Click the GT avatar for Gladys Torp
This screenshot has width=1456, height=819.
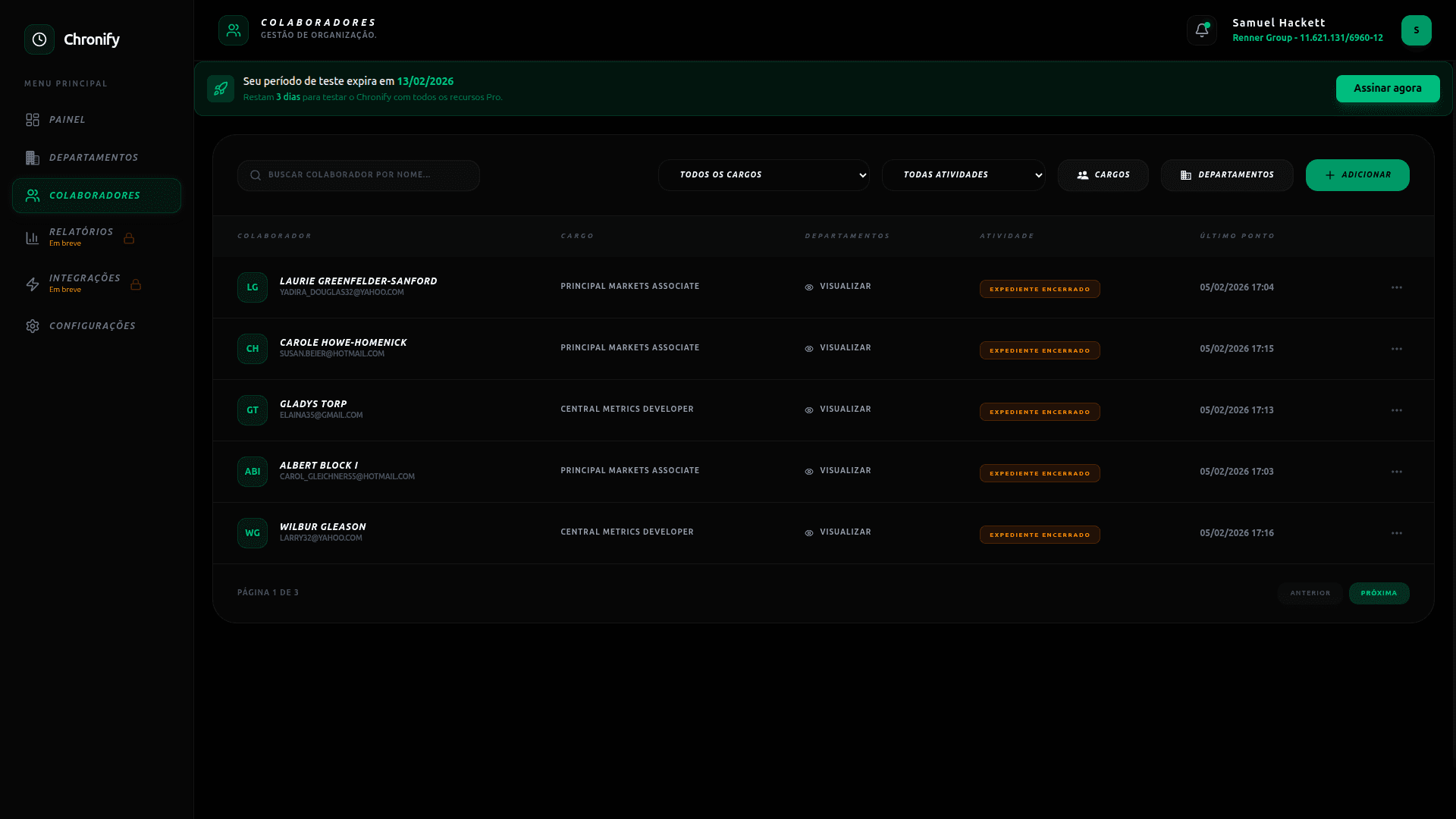click(253, 410)
